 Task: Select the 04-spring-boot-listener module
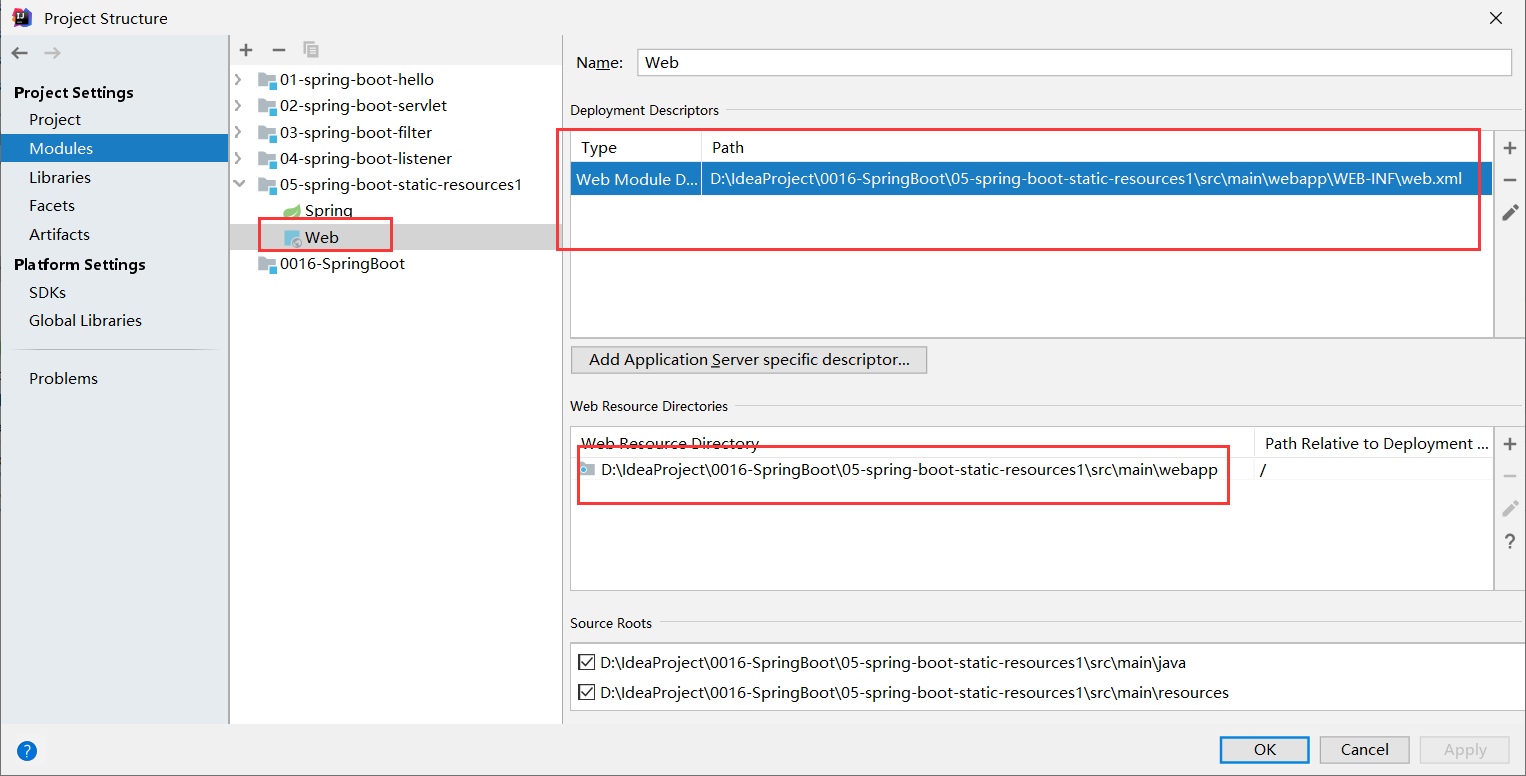click(366, 158)
